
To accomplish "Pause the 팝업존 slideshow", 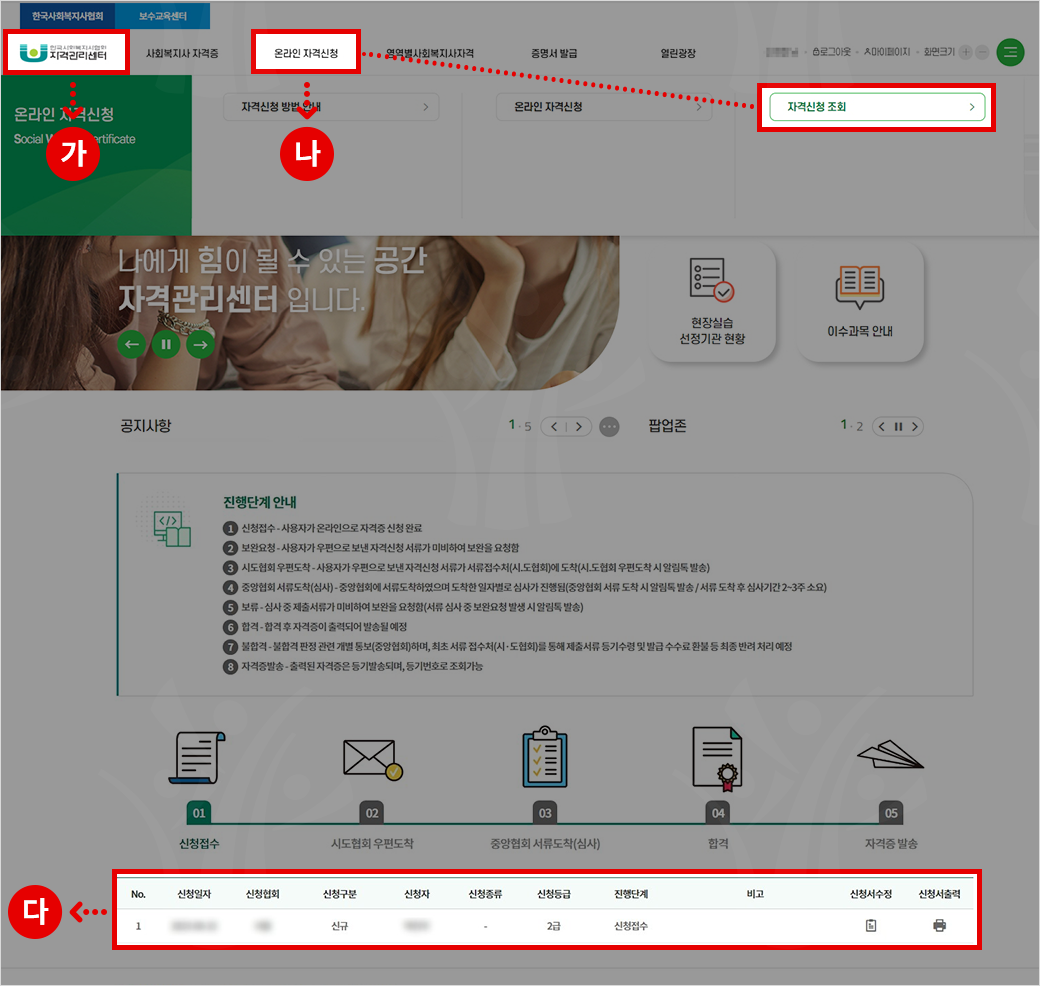I will [x=898, y=427].
